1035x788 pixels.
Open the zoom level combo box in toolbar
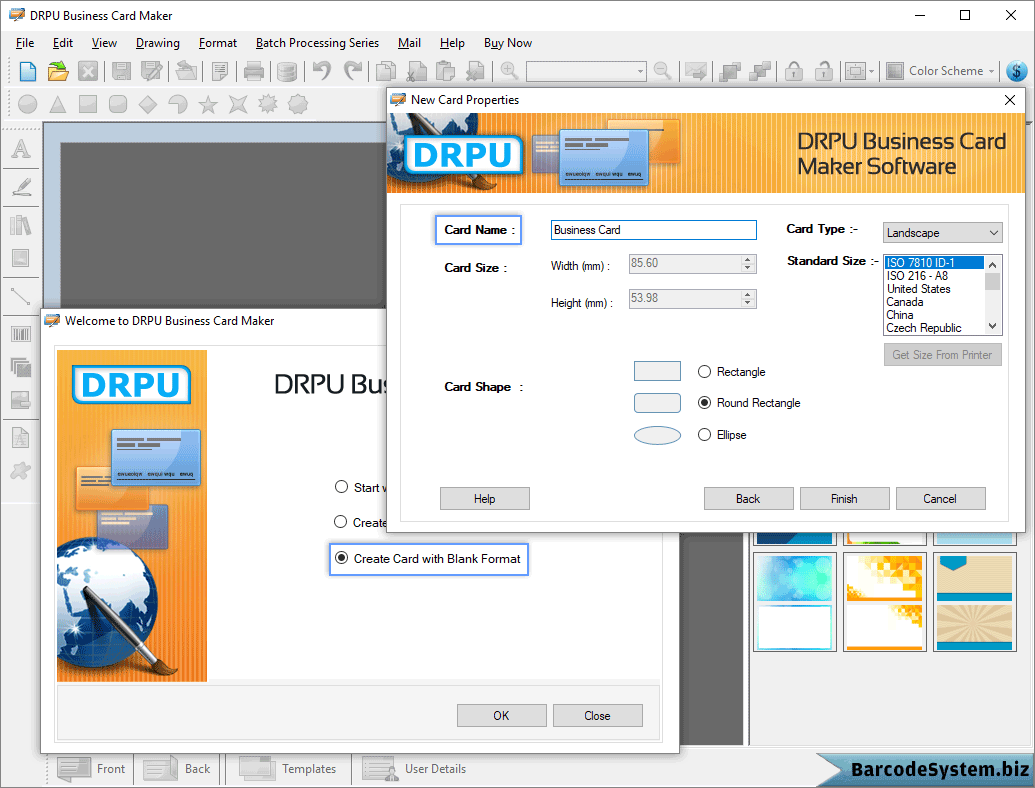[x=585, y=71]
